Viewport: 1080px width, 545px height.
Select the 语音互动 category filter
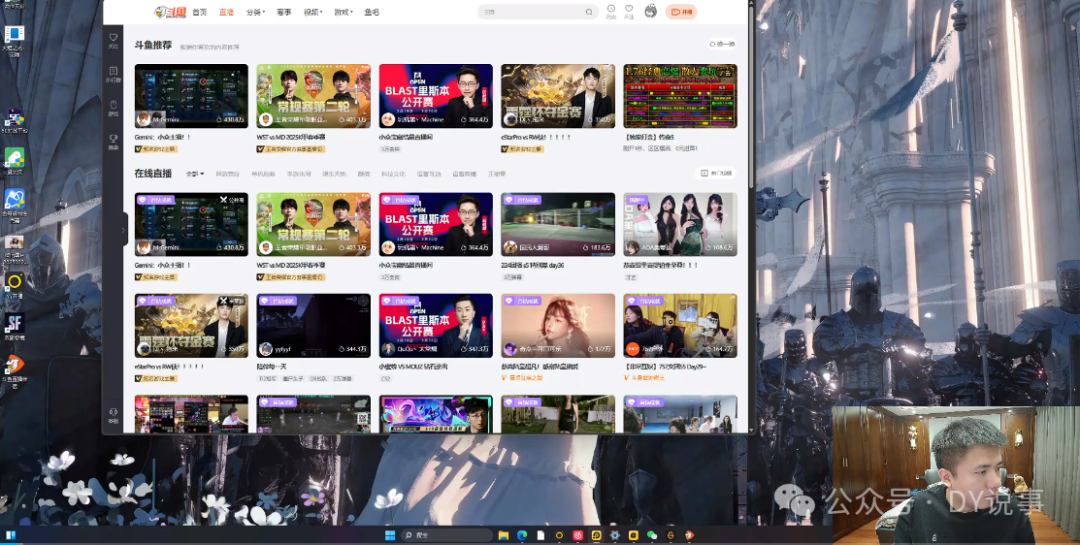pyautogui.click(x=429, y=174)
